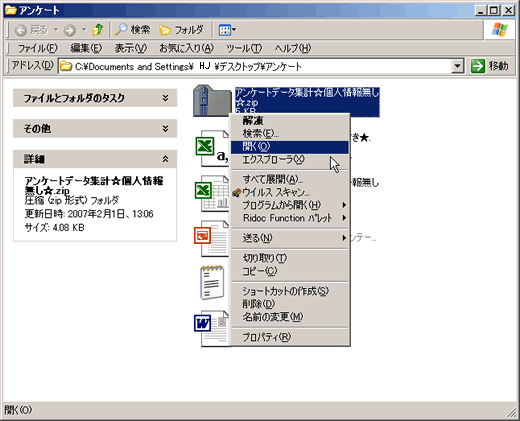The image size is (520, 421).
Task: Collapse the 詳細 panel
Action: pos(95,159)
